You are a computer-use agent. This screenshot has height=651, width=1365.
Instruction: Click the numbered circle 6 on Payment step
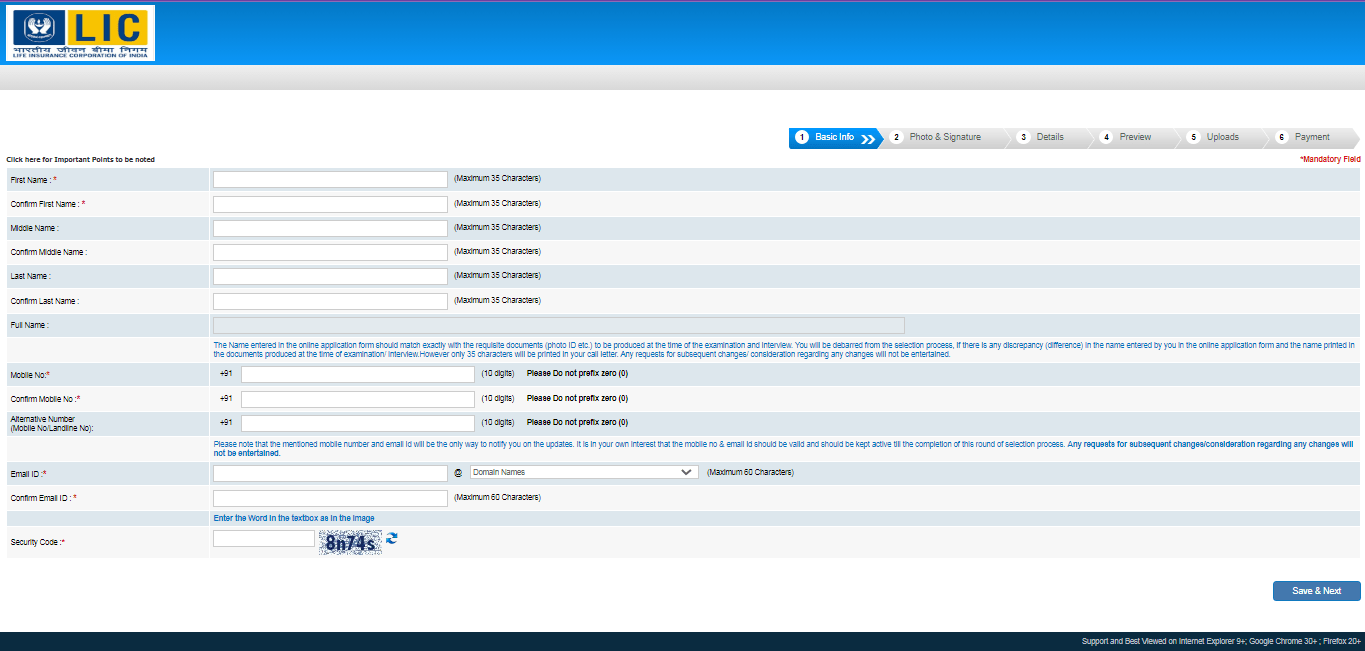pyautogui.click(x=1283, y=137)
